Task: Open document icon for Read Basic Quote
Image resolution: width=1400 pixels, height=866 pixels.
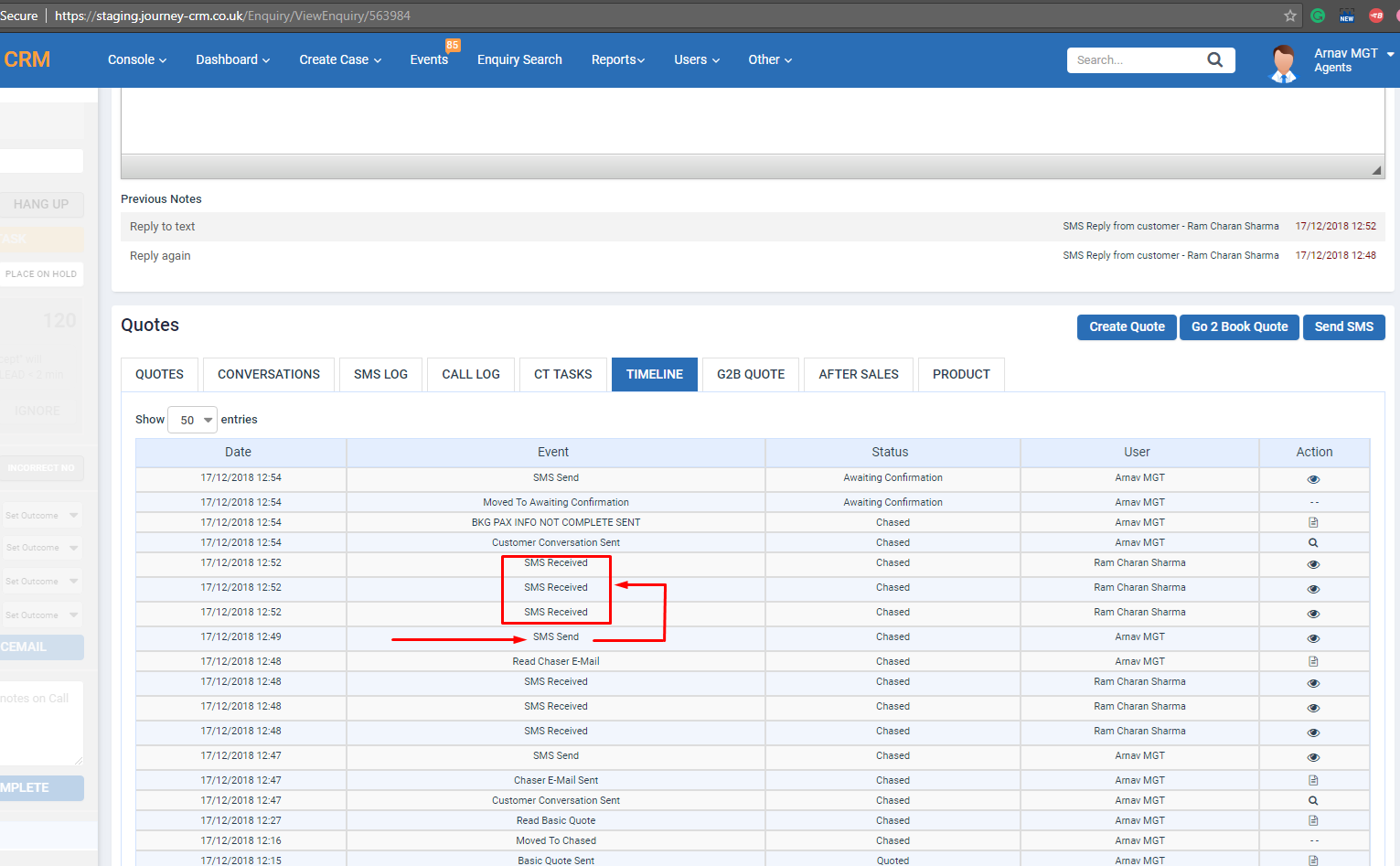Action: click(x=1313, y=820)
